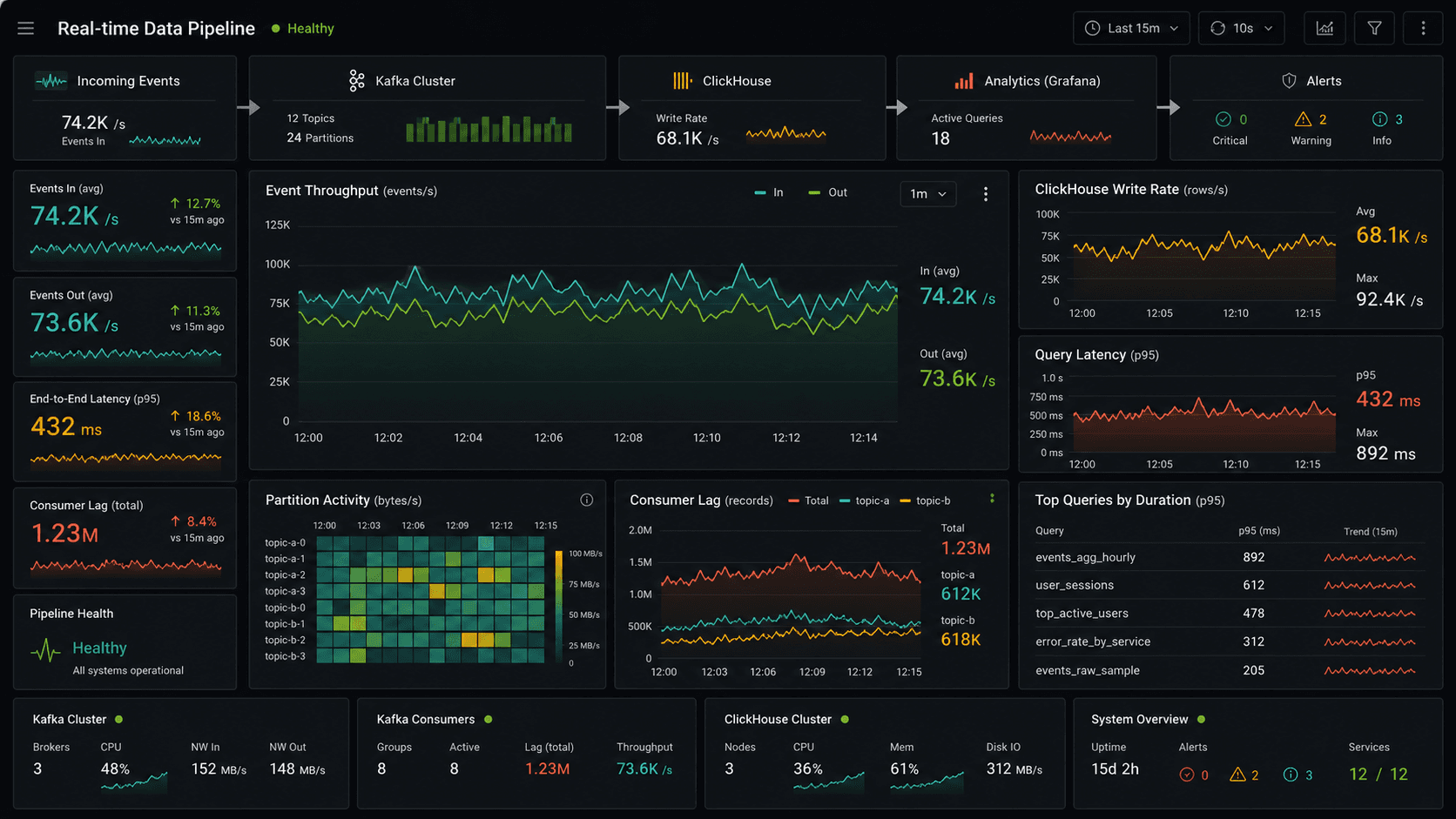Click the Partition Activity info icon
The height and width of the screenshot is (819, 1456).
coord(587,500)
